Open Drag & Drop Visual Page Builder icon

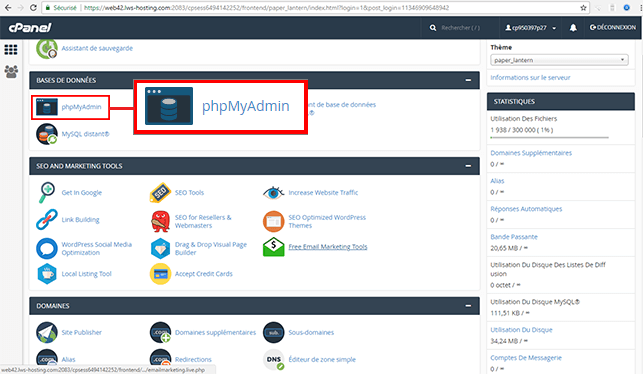160,248
